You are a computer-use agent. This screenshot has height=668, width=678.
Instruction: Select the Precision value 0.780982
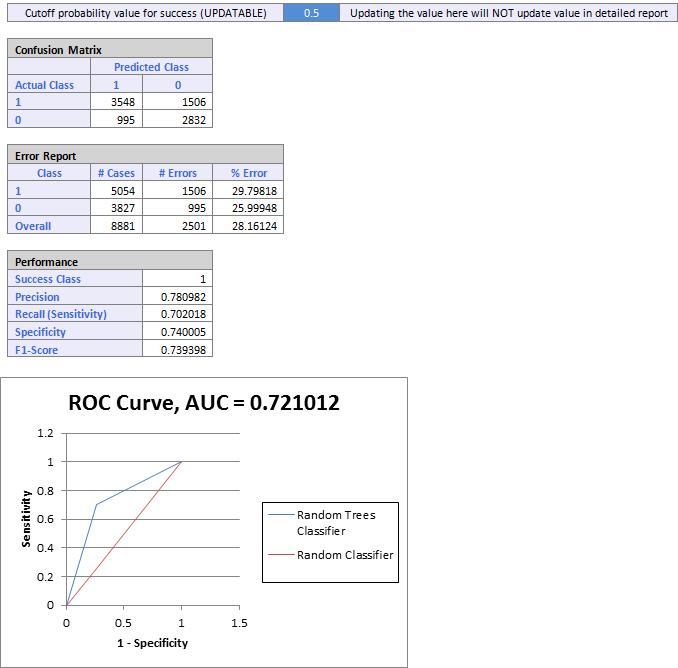(178, 297)
